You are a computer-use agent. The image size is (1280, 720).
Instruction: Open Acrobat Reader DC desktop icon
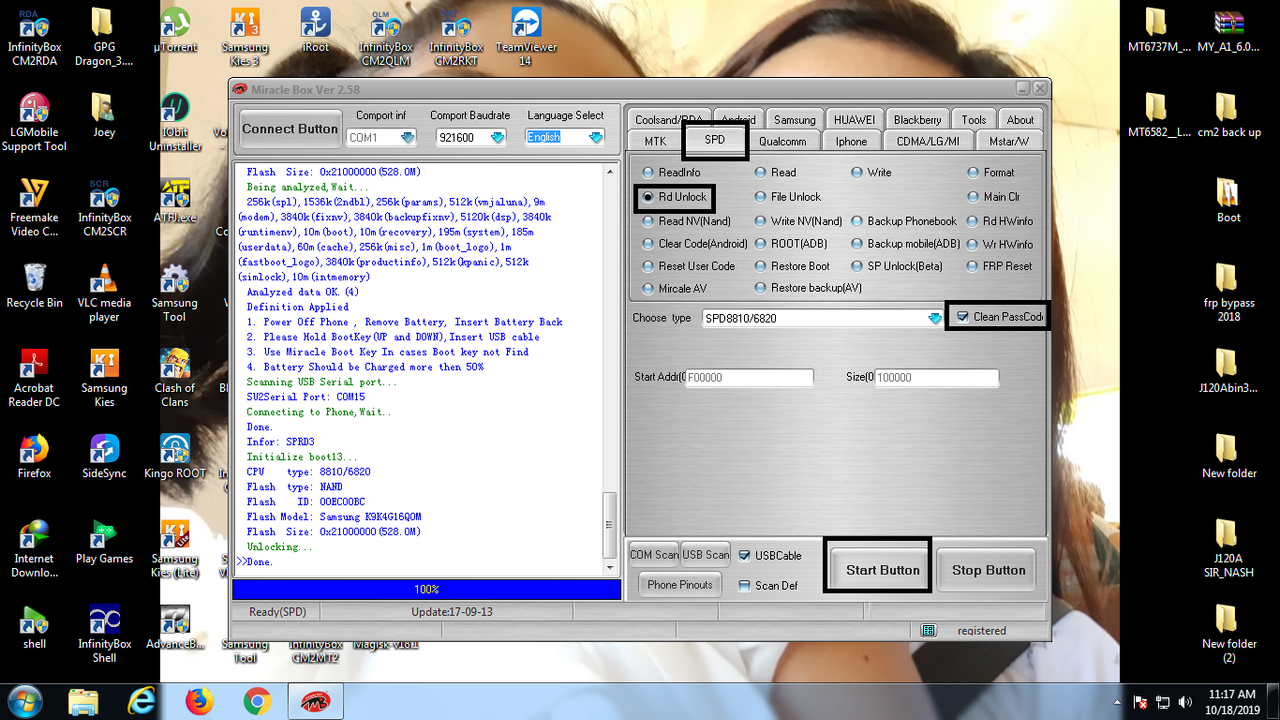(x=34, y=378)
